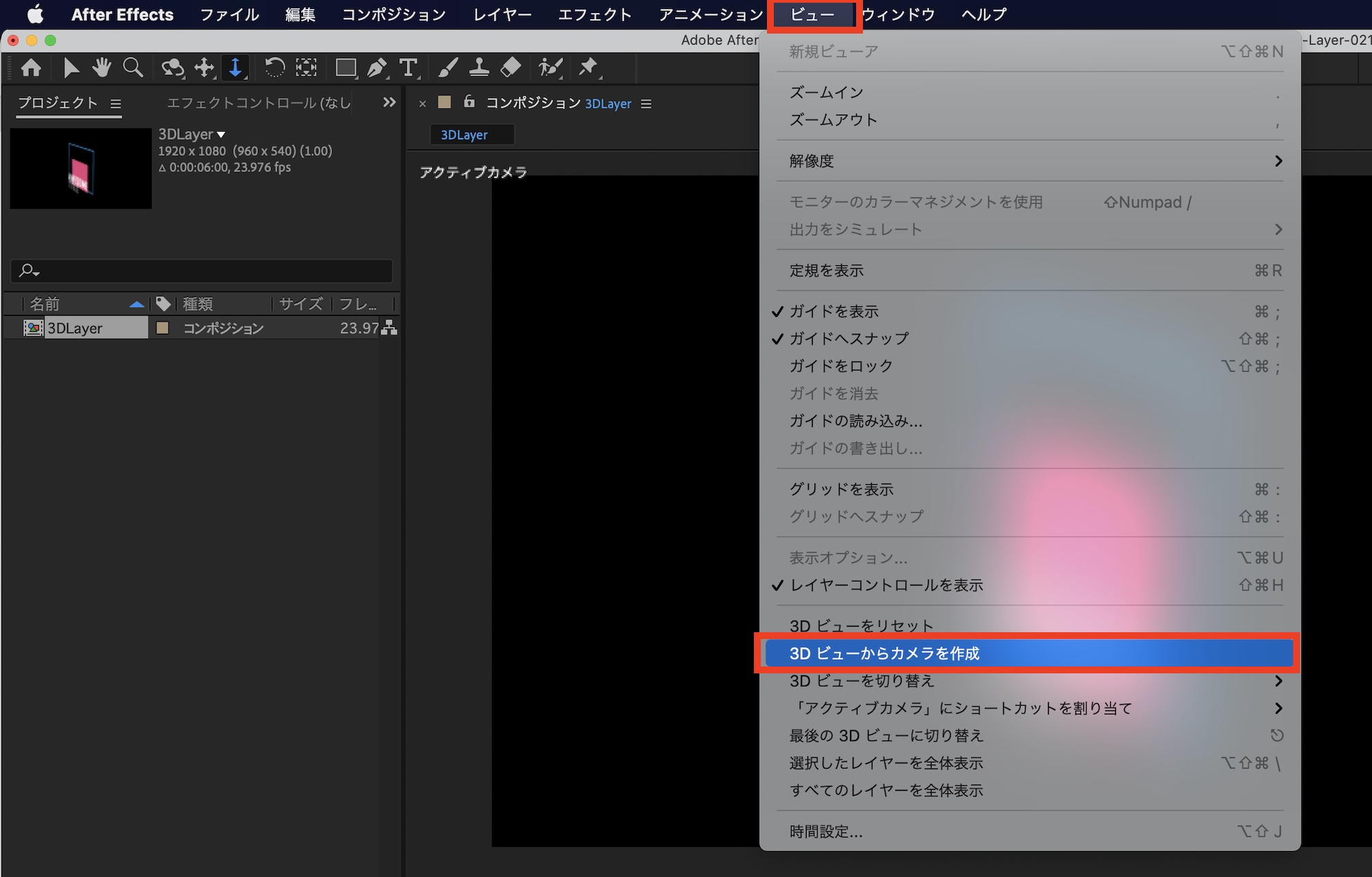Select the Eraser tool
This screenshot has width=1372, height=877.
pos(511,67)
